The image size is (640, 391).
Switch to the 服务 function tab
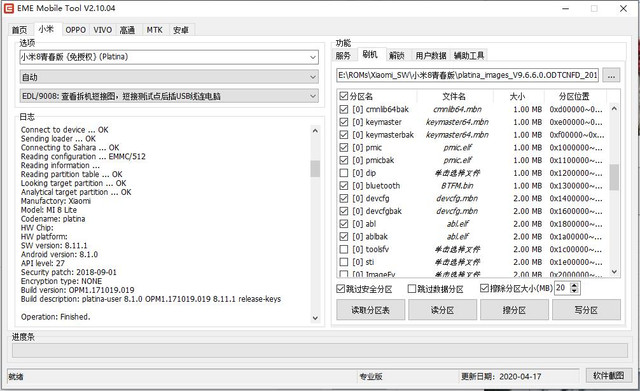pyautogui.click(x=343, y=56)
